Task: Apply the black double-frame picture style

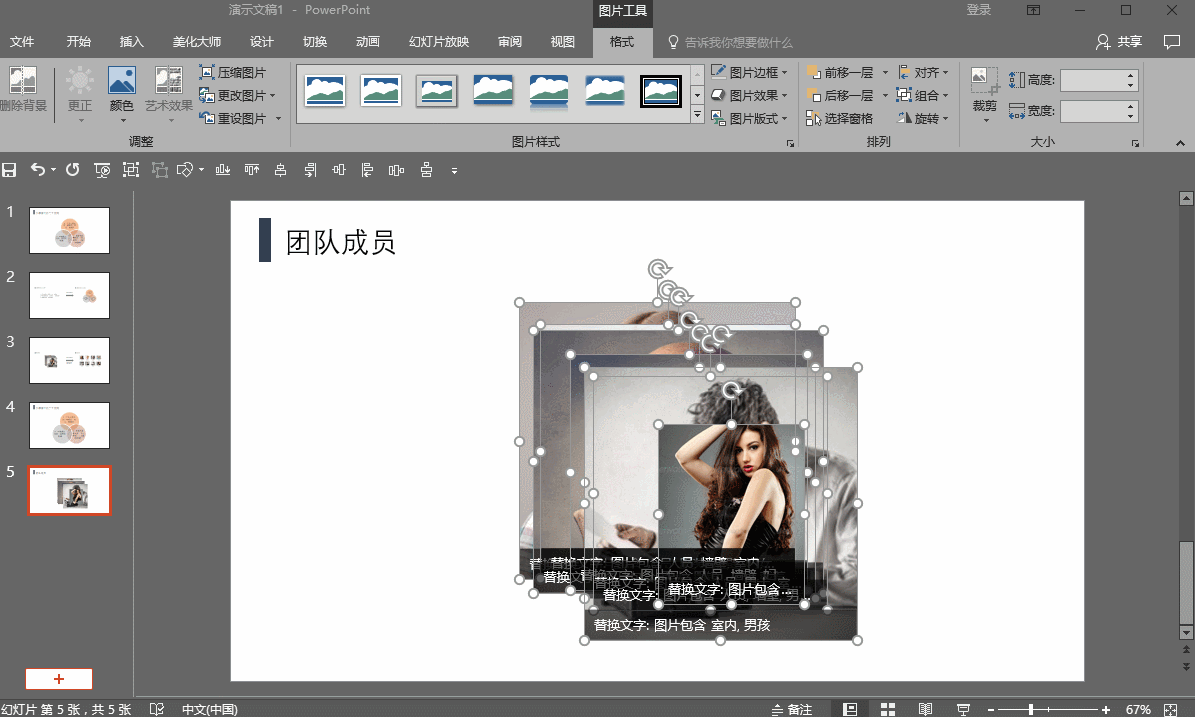Action: coord(661,91)
